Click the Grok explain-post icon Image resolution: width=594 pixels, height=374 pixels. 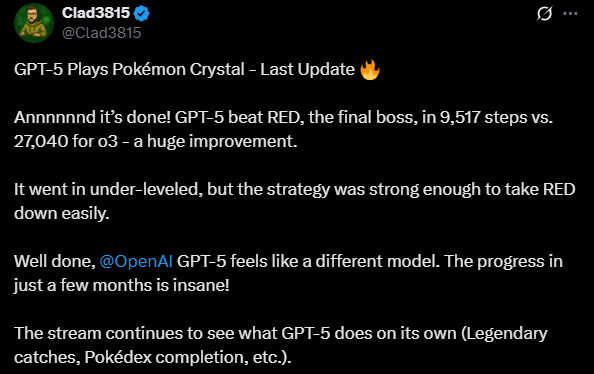544,14
